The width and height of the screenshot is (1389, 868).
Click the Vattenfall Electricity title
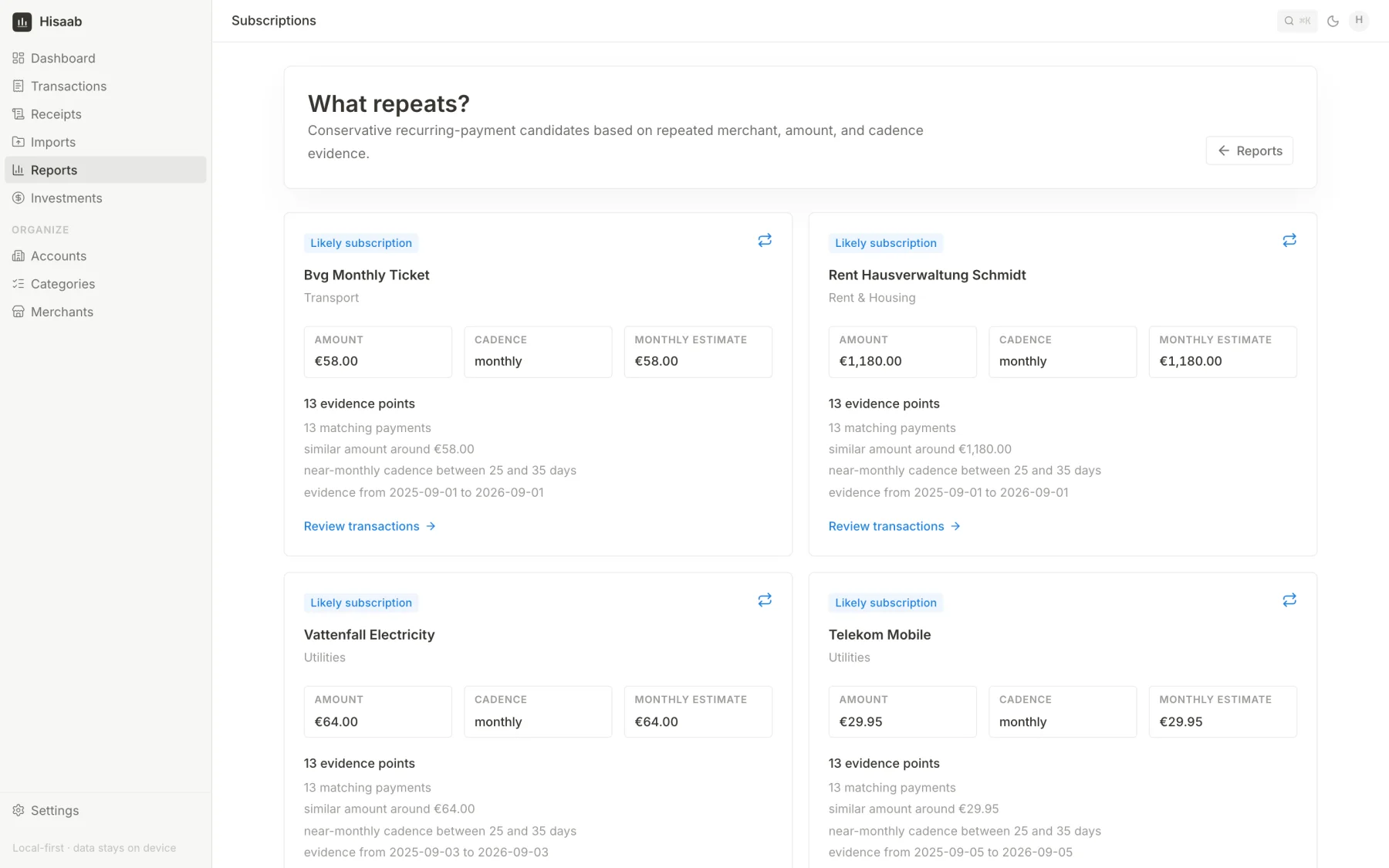click(x=369, y=634)
